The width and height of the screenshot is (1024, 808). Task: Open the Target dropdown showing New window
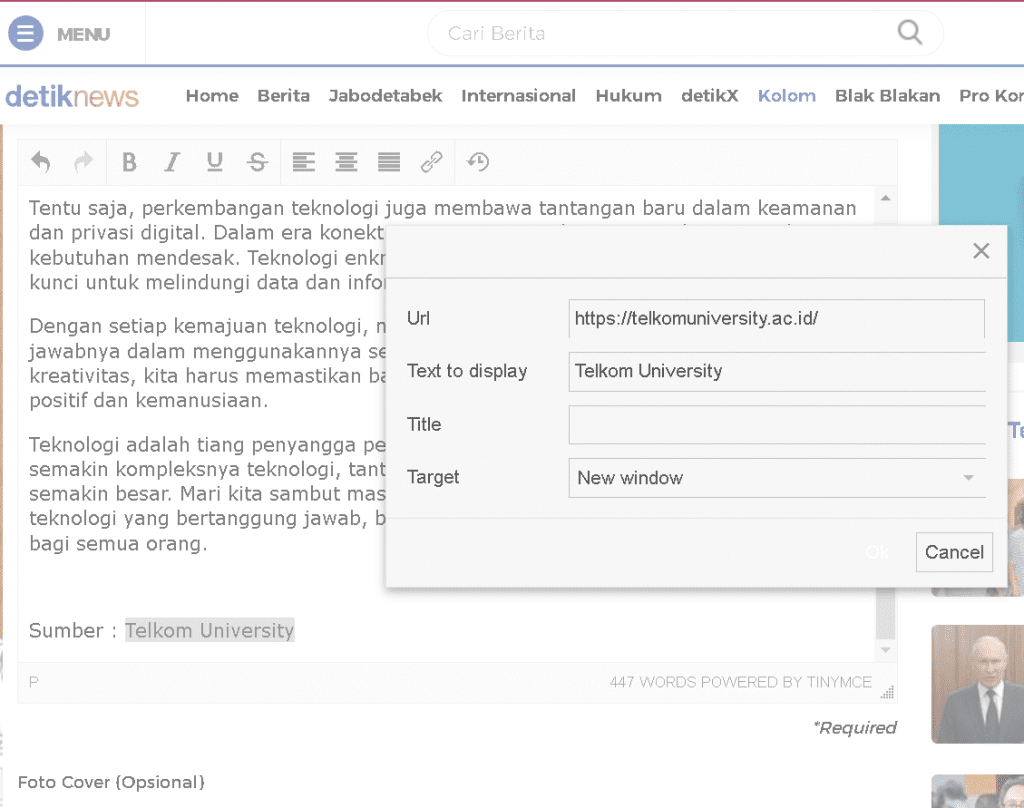coord(777,477)
